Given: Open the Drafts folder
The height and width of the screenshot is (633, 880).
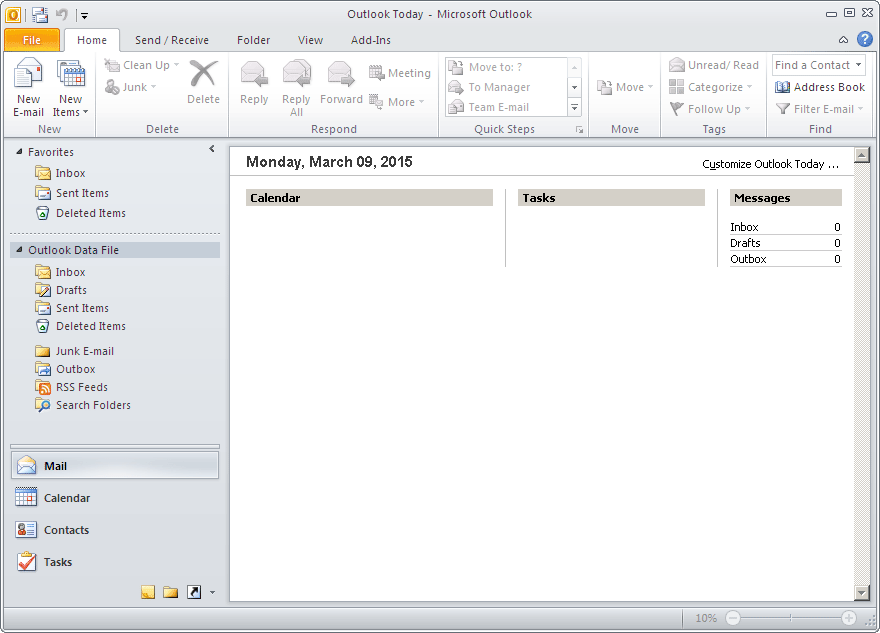Looking at the screenshot, I should point(61,290).
